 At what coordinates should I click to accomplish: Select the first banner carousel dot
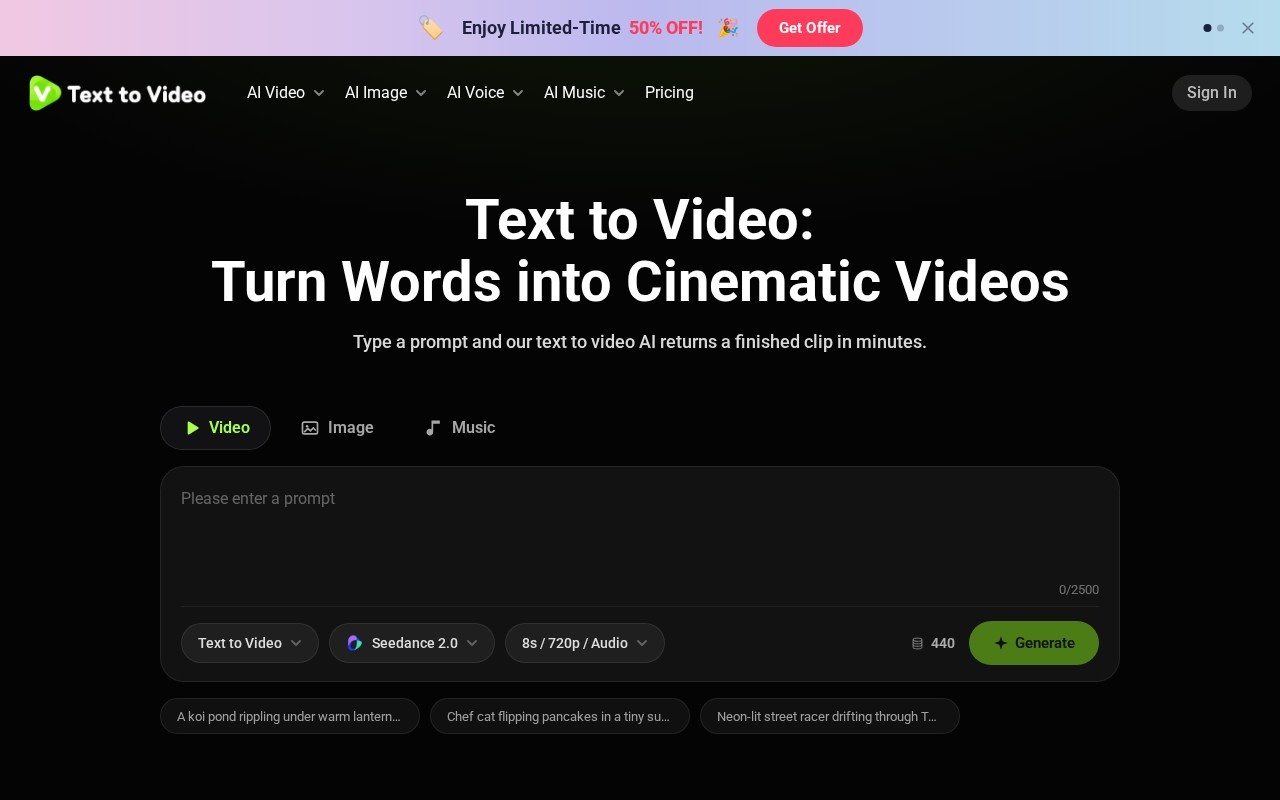(x=1208, y=28)
